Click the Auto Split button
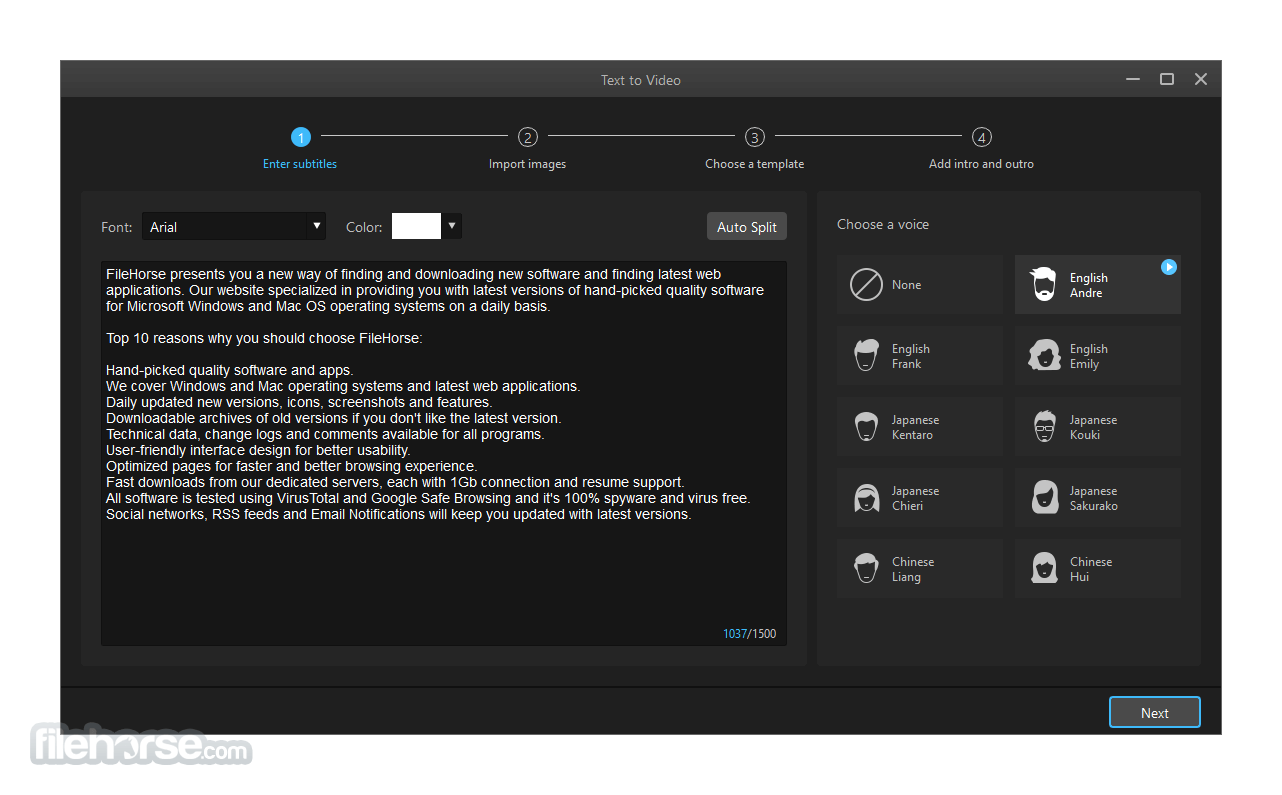This screenshot has height=795, width=1282. click(x=747, y=227)
